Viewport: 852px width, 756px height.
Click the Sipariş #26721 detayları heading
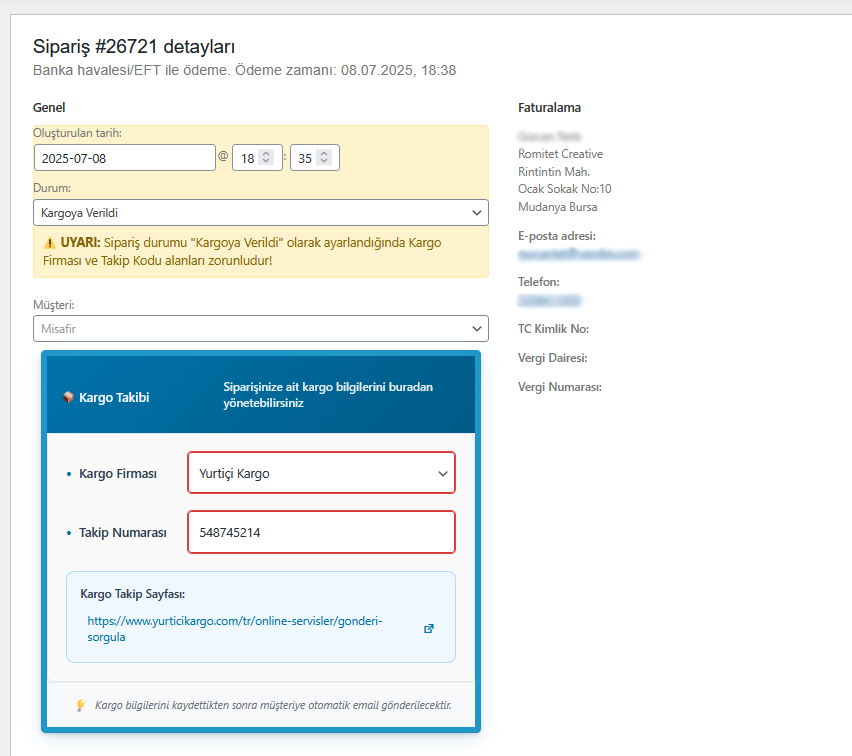(x=134, y=46)
